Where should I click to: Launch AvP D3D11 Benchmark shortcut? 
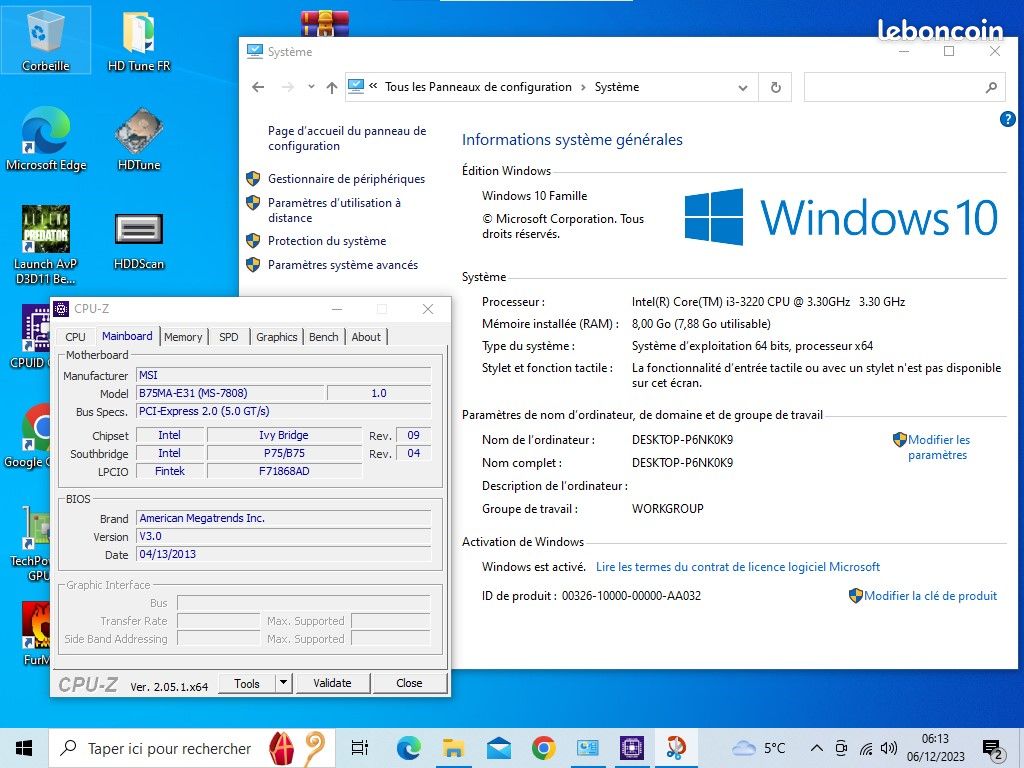tap(46, 245)
